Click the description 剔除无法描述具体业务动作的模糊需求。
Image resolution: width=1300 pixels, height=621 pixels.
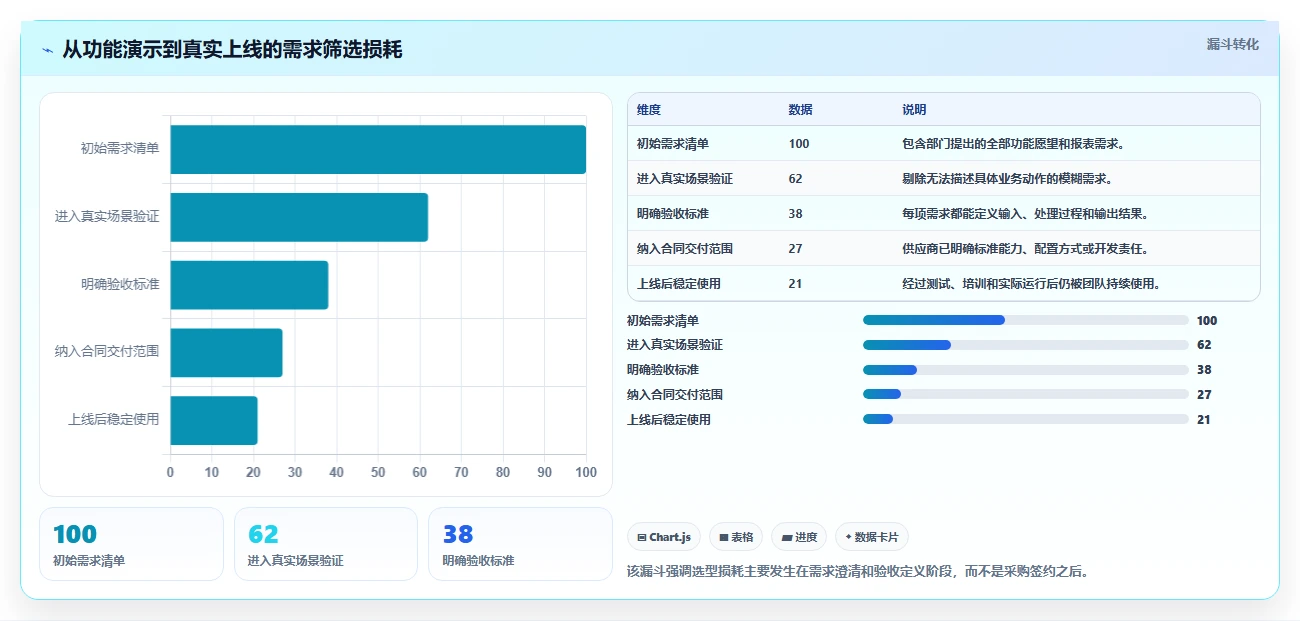1008,179
